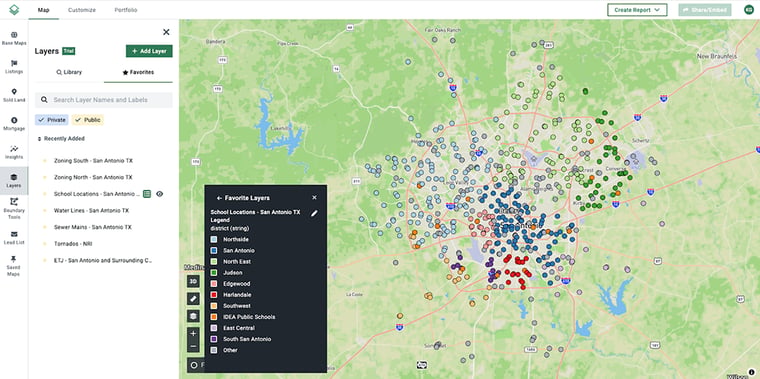Open the Insights panel
760x379 pixels.
click(14, 153)
